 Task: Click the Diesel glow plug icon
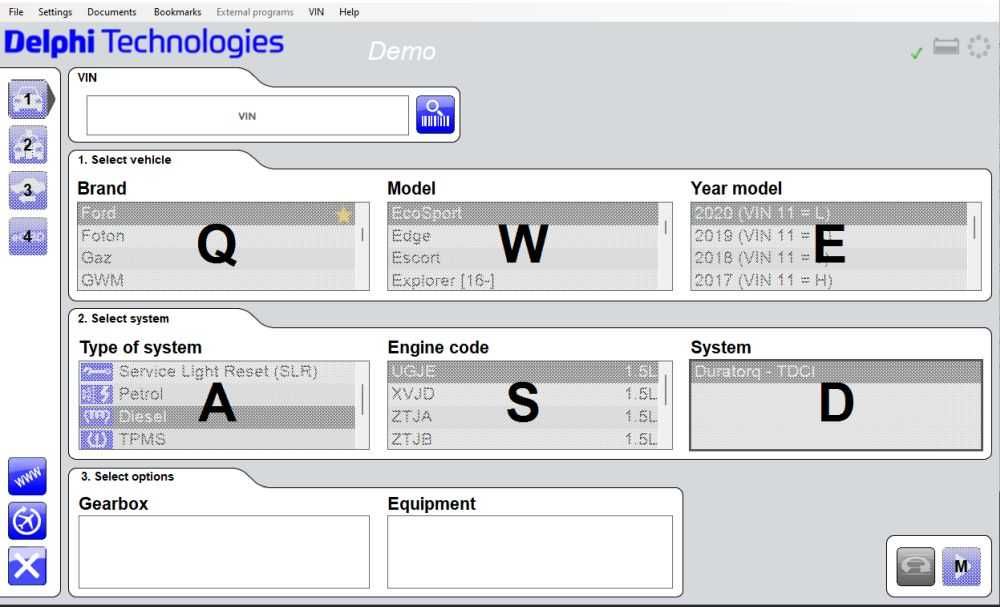[97, 417]
